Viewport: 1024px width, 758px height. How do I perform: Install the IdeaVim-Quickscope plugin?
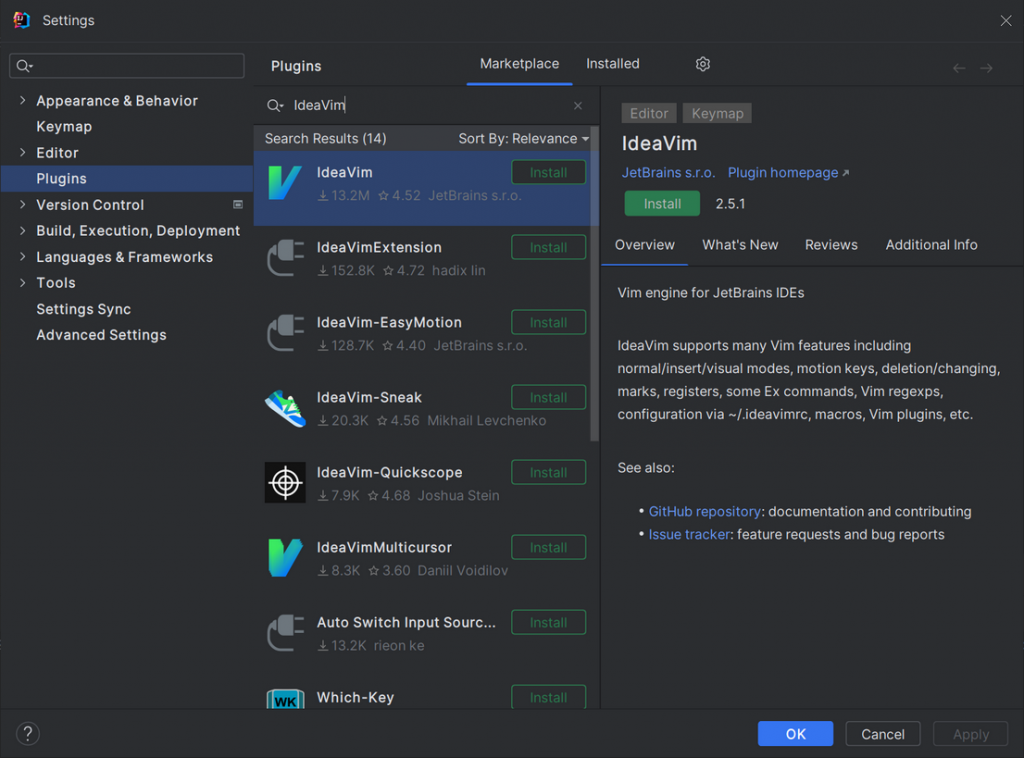point(548,473)
